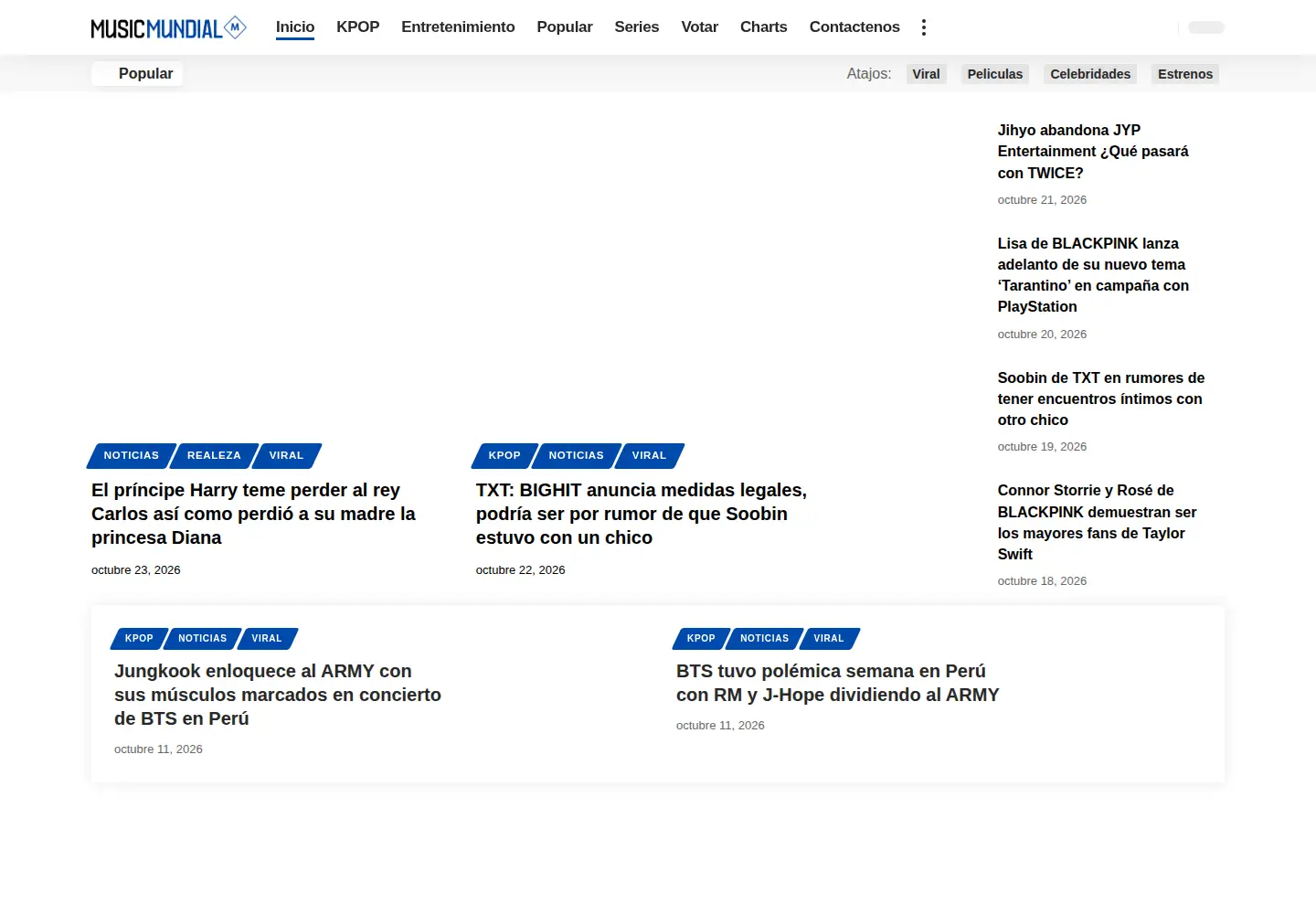Open the Entretenimiento menu
Screen dimensions: 1316x914
(458, 27)
